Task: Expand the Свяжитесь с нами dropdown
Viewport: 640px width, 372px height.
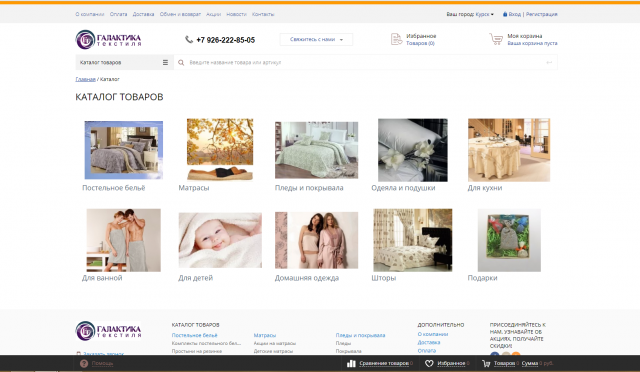Action: coord(316,40)
